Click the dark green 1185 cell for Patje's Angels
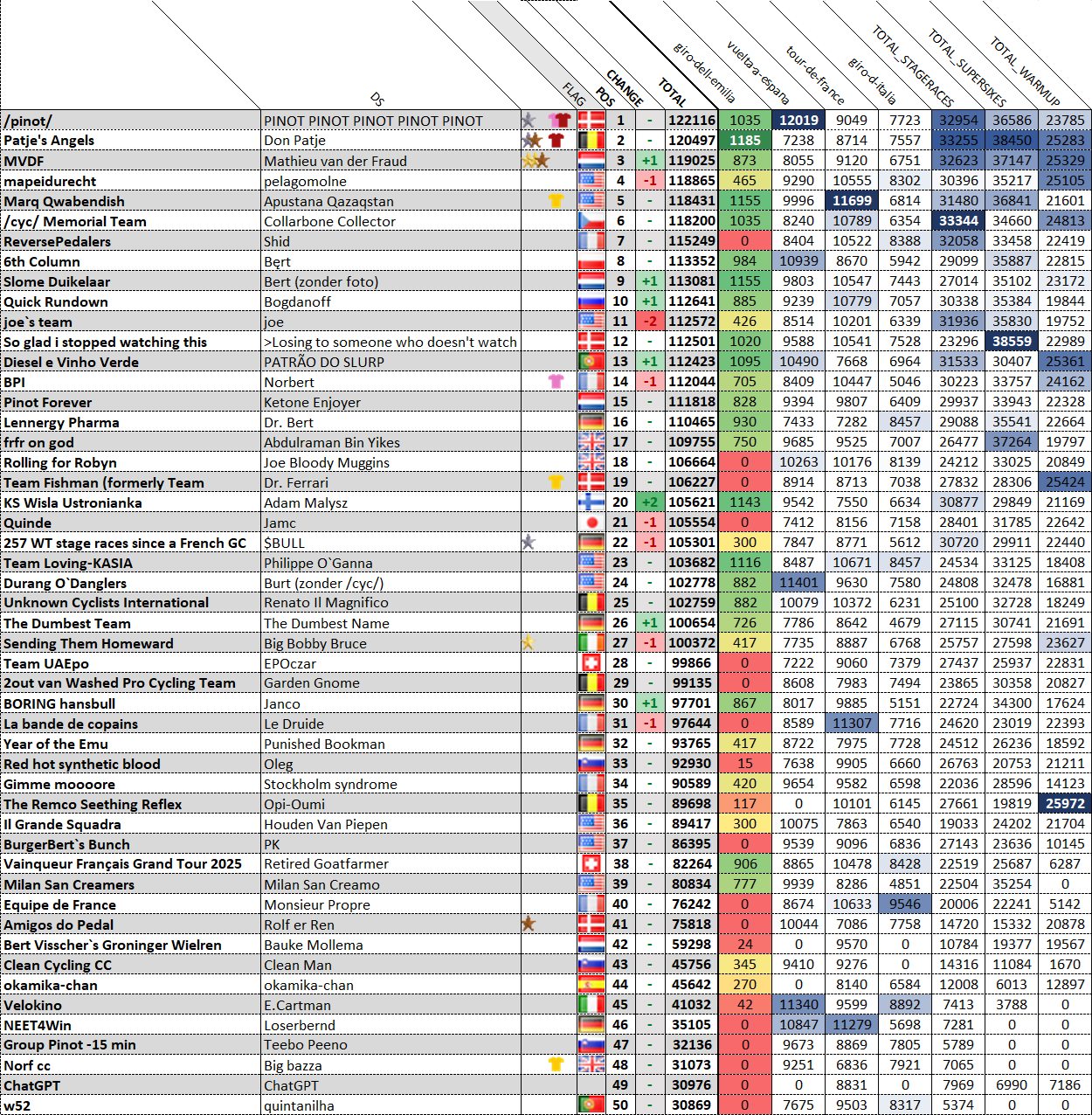This screenshot has height=1115, width=1092. tap(744, 140)
